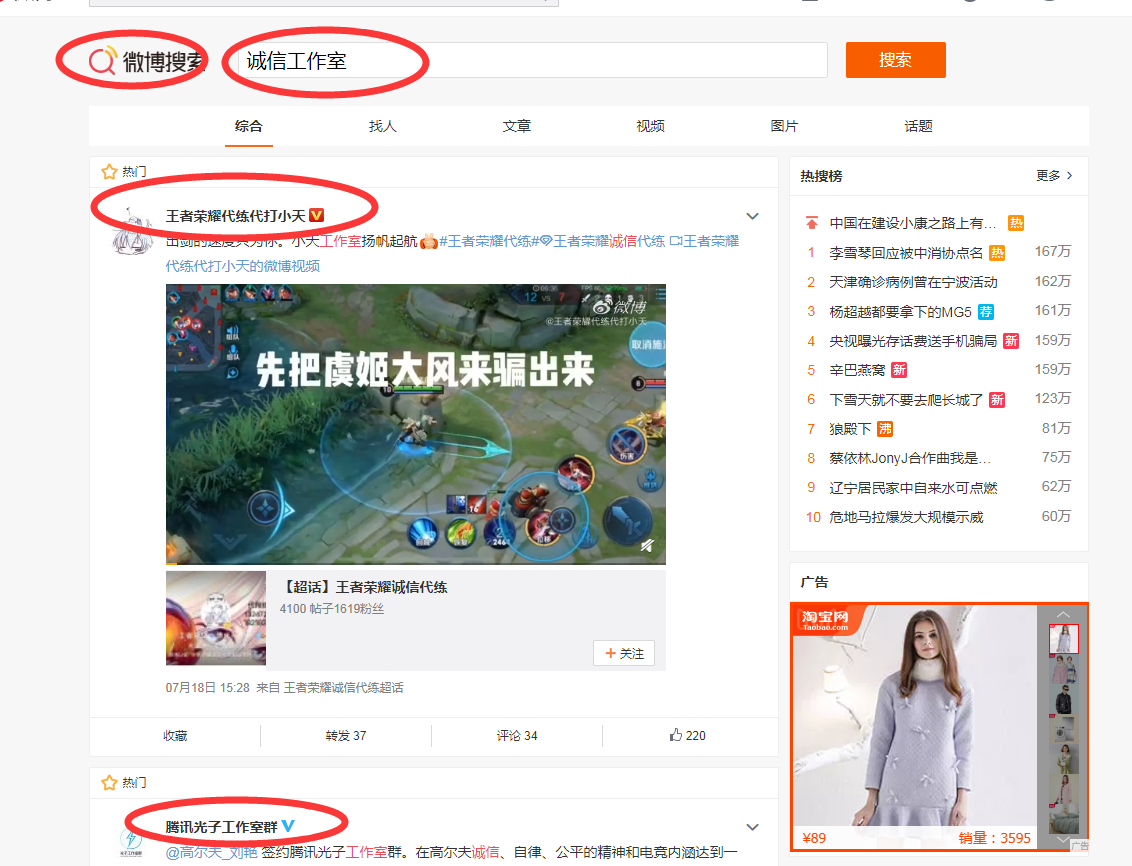Like the first post with thumbs-up 220
The width and height of the screenshot is (1132, 866).
coord(687,735)
